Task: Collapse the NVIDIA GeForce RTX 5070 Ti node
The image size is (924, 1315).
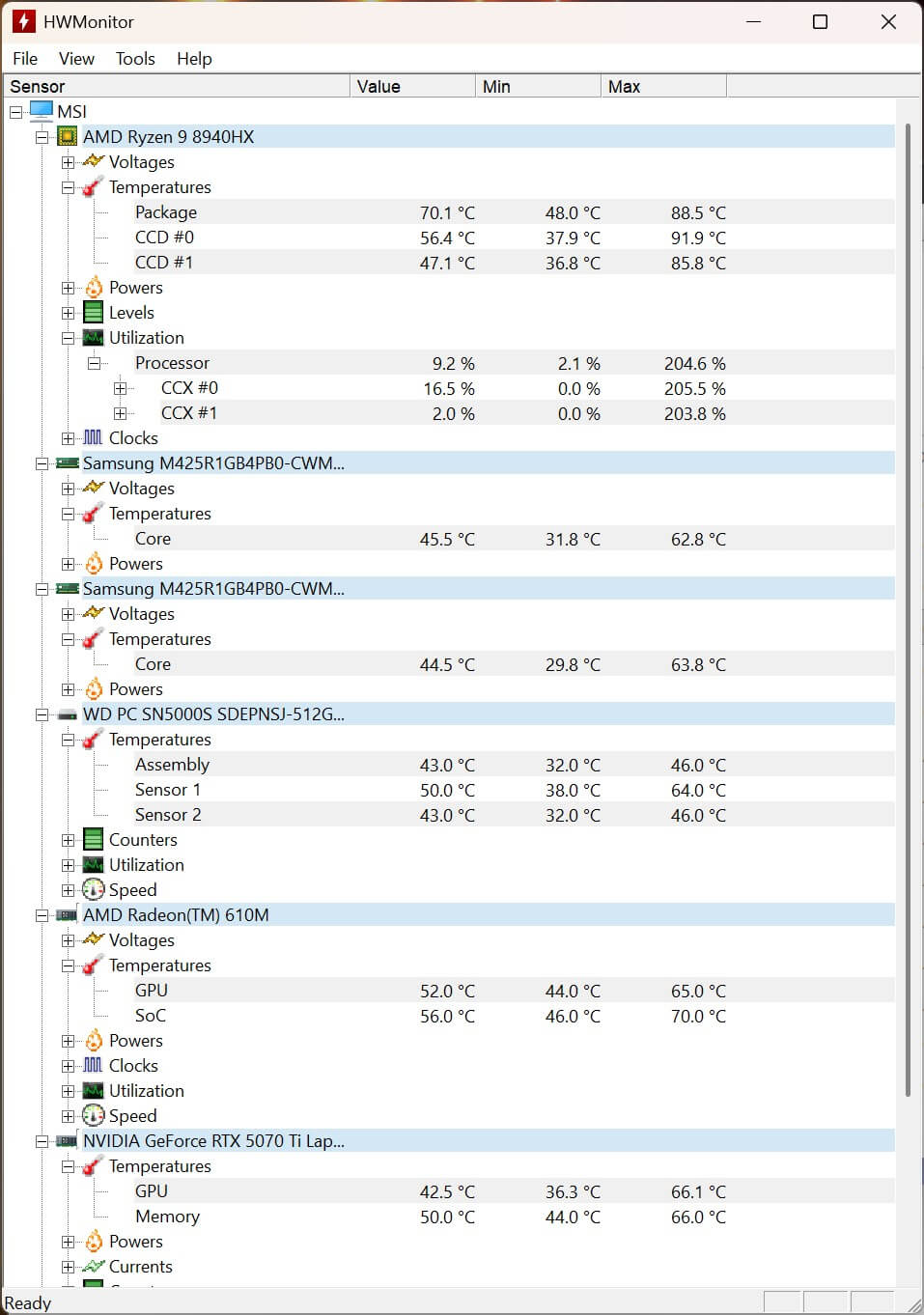Action: (41, 1140)
